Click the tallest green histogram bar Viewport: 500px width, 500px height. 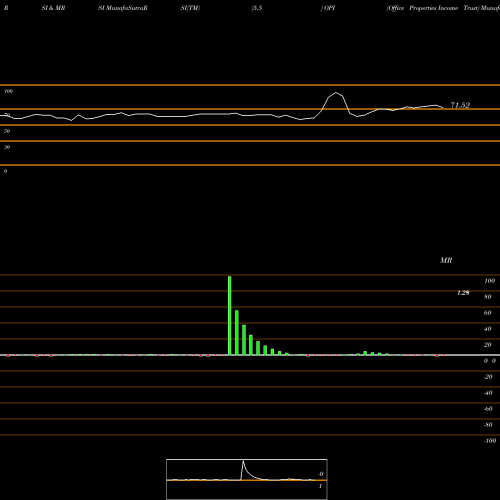click(x=230, y=315)
